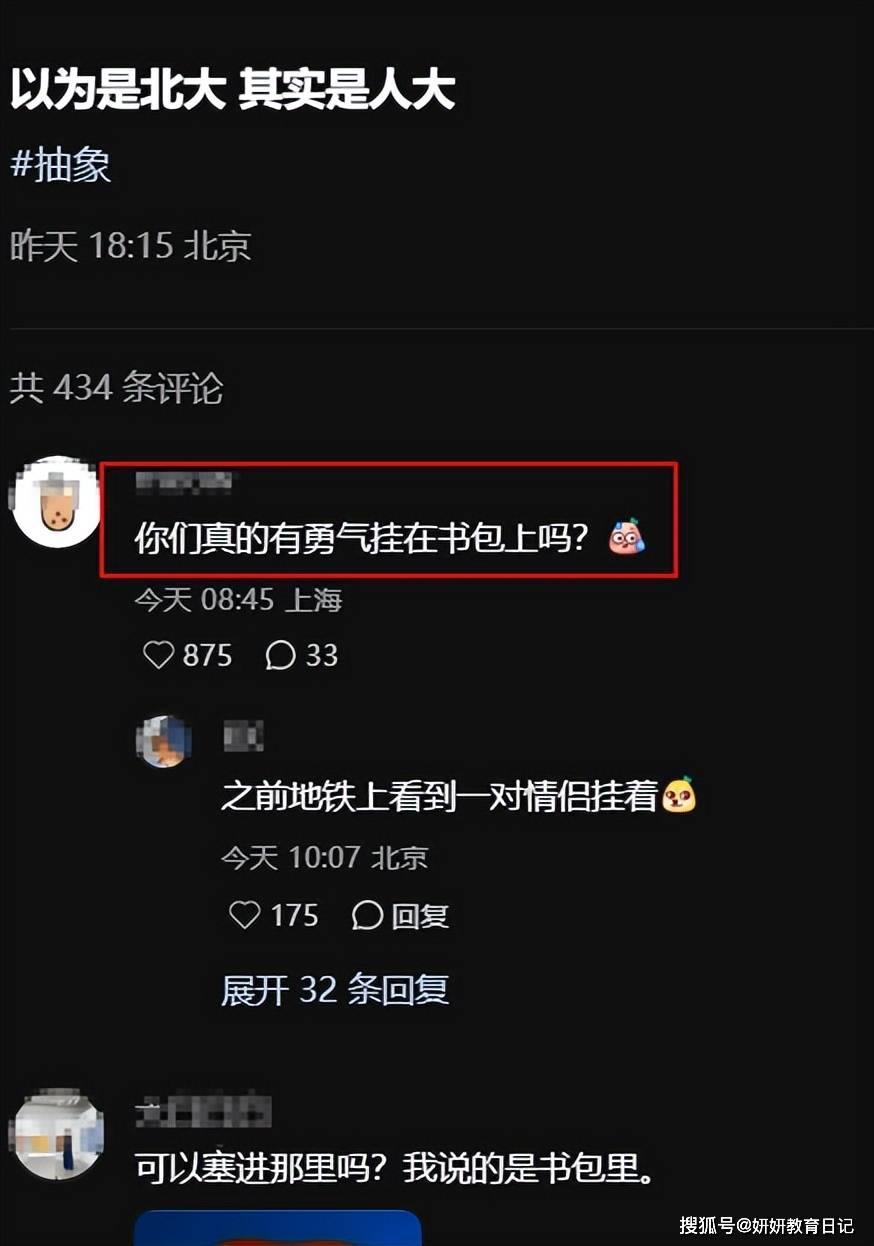This screenshot has width=874, height=1246.
Task: Click the 共 434 条评论 header
Action: [116, 388]
